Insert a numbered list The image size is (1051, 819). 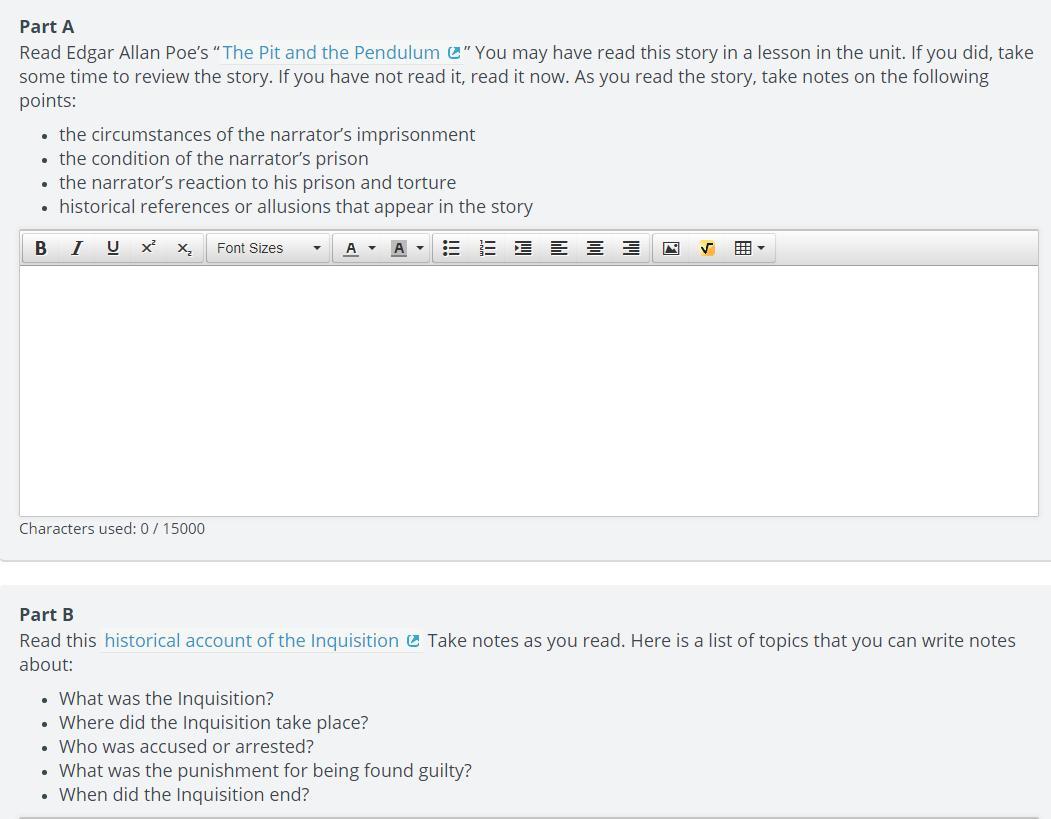tap(487, 248)
